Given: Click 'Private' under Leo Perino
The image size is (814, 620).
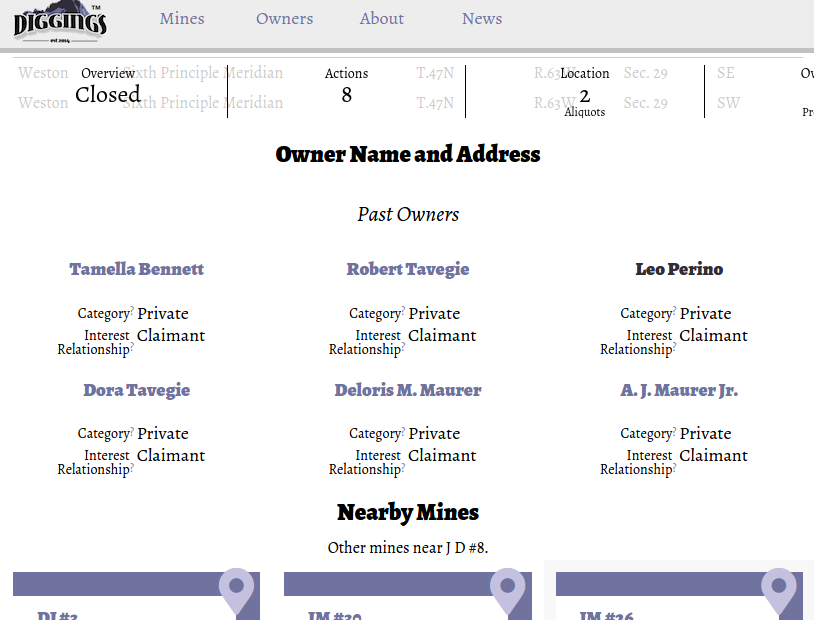Looking at the screenshot, I should click(706, 314).
